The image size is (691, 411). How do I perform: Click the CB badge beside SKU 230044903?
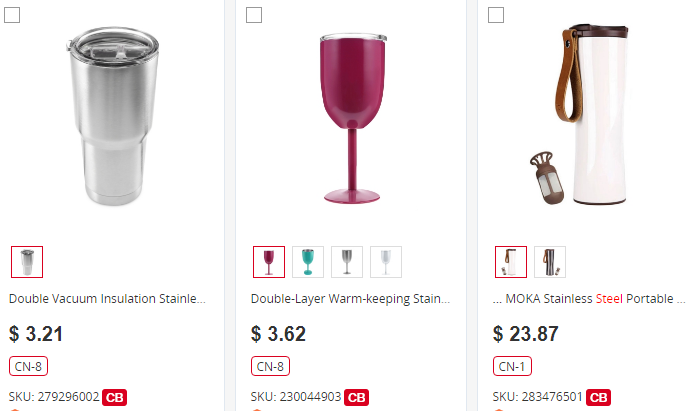pos(357,397)
